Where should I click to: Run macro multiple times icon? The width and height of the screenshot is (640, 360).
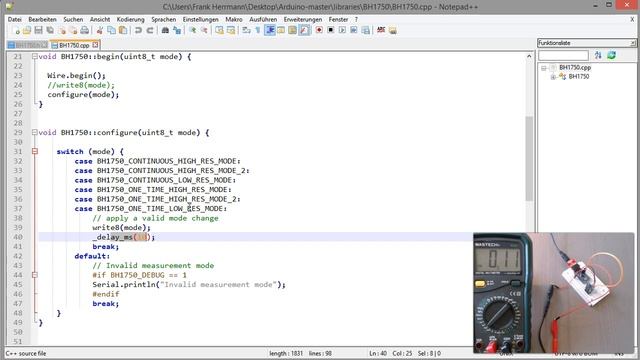click(x=353, y=30)
